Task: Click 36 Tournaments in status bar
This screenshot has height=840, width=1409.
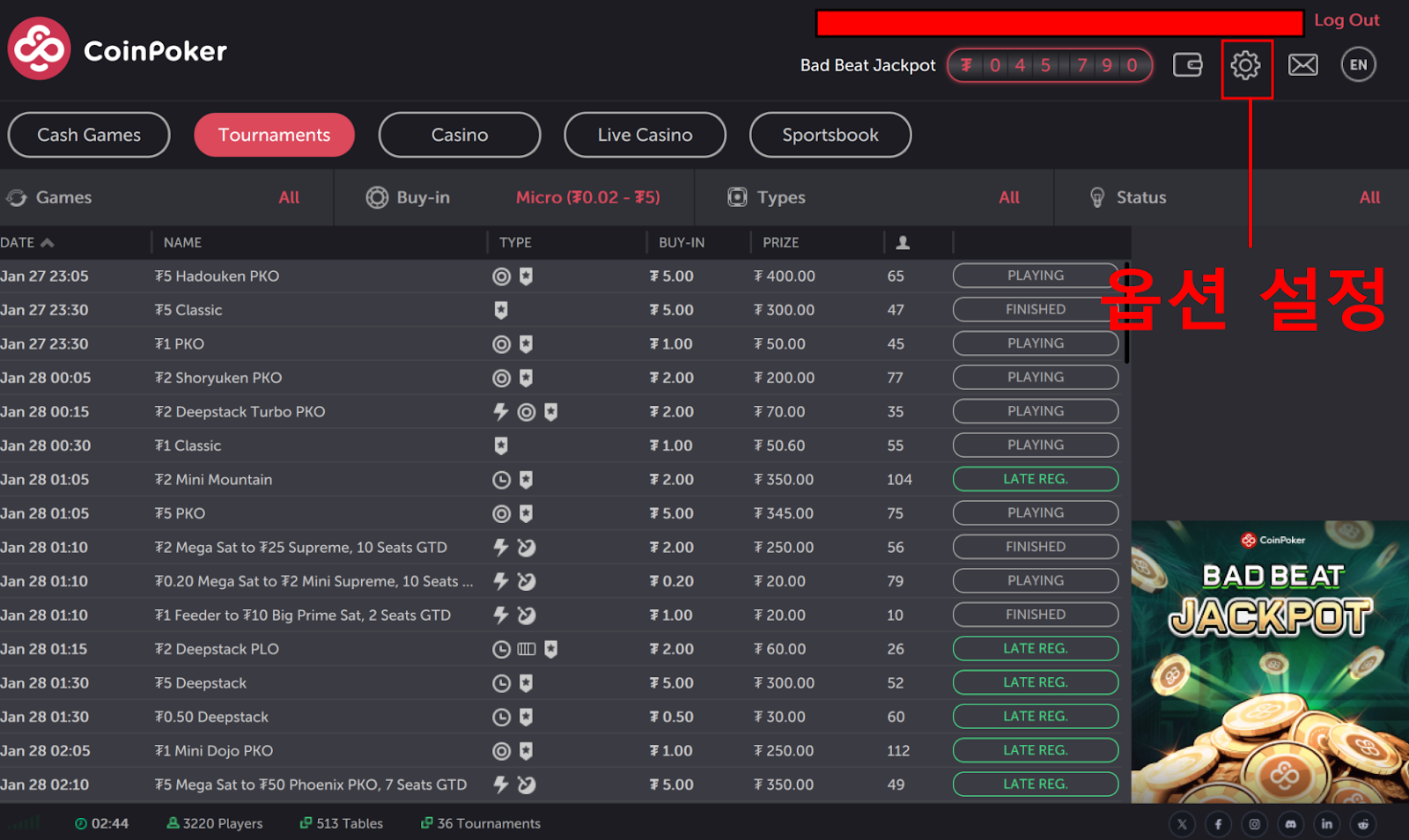Action: click(481, 823)
